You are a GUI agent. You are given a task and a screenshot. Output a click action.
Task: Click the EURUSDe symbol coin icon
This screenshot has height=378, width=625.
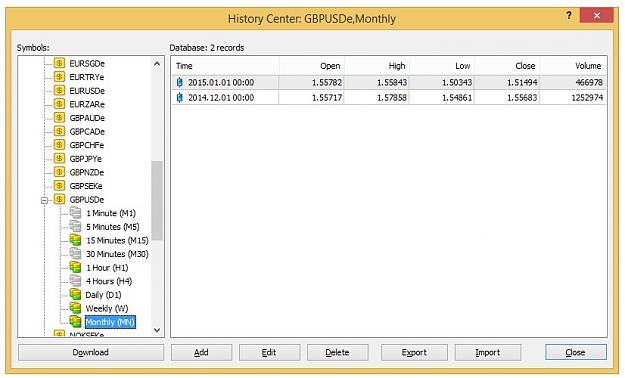coord(59,91)
